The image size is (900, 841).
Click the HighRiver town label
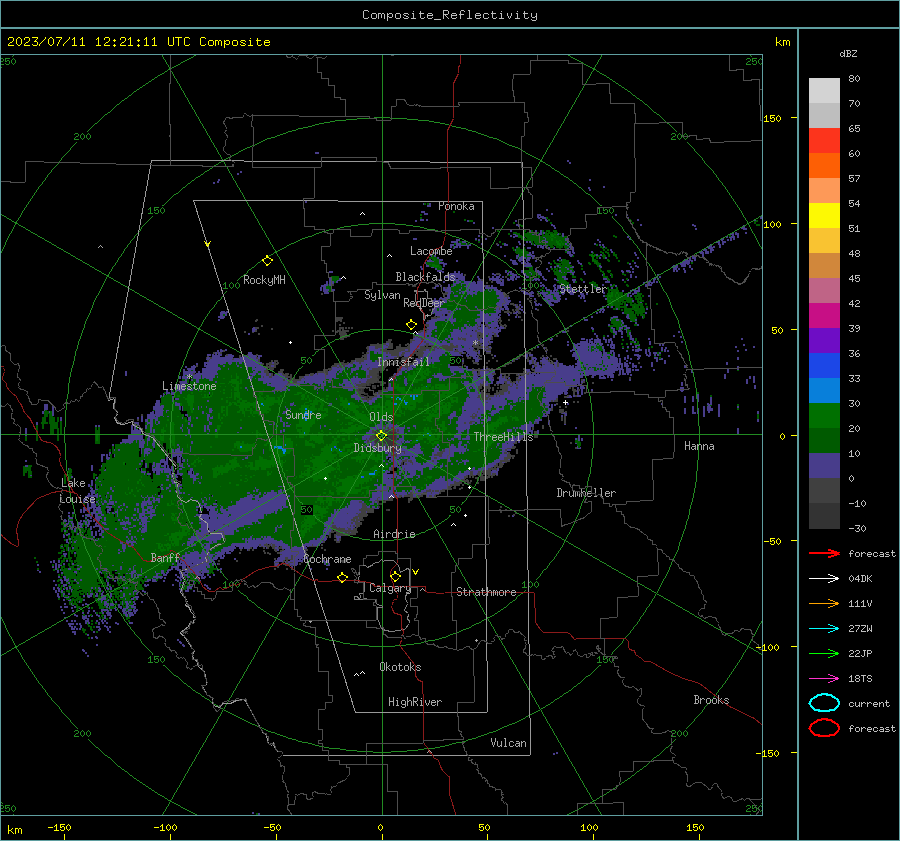(415, 702)
